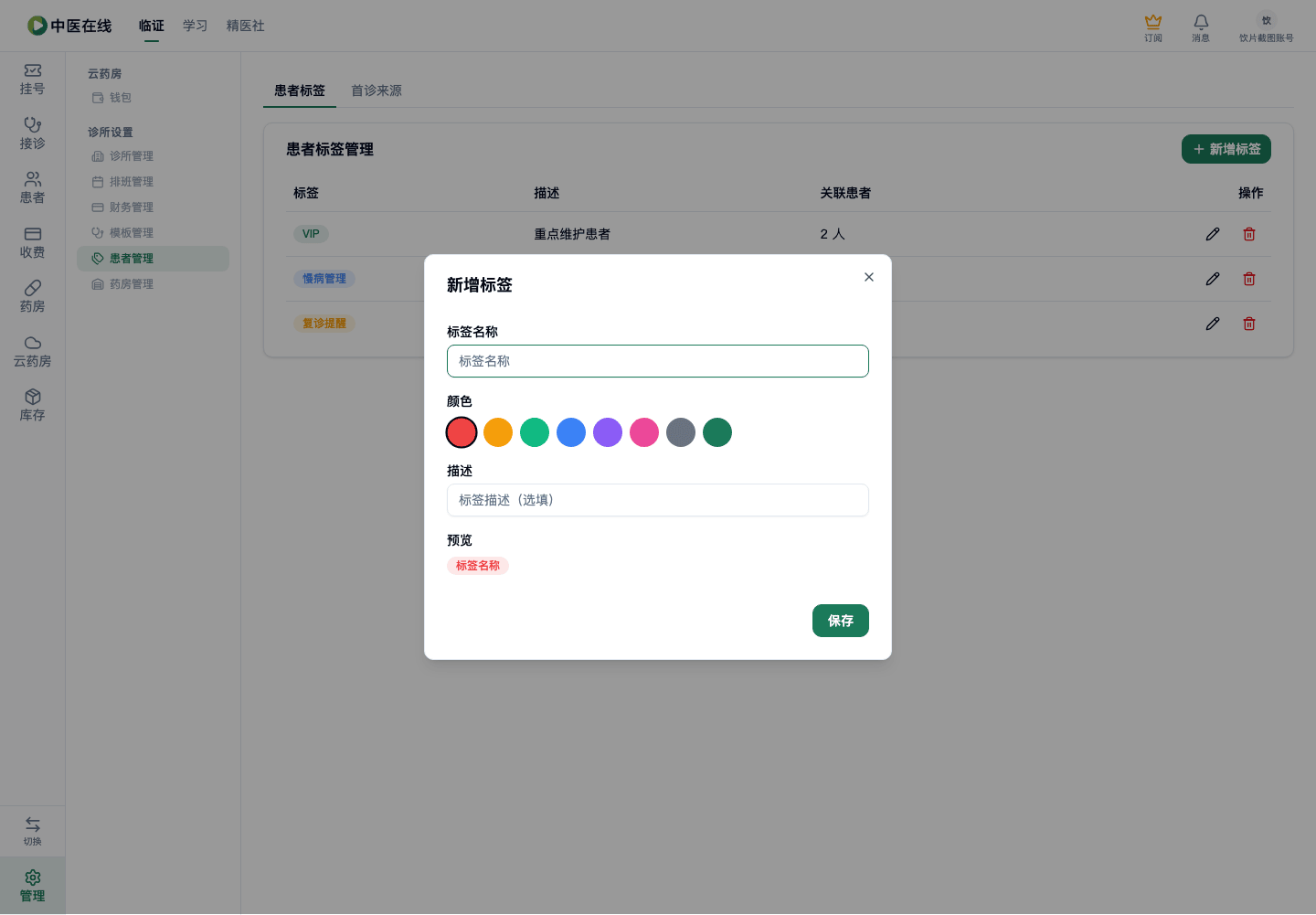Switch to the 临证 top tab
The width and height of the screenshot is (1316, 915).
tap(152, 26)
